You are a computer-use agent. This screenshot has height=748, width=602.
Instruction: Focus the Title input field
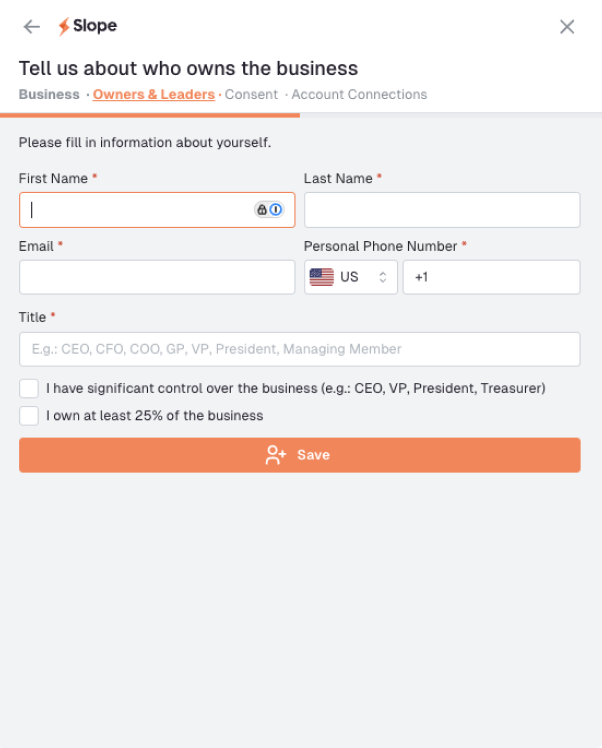(300, 349)
